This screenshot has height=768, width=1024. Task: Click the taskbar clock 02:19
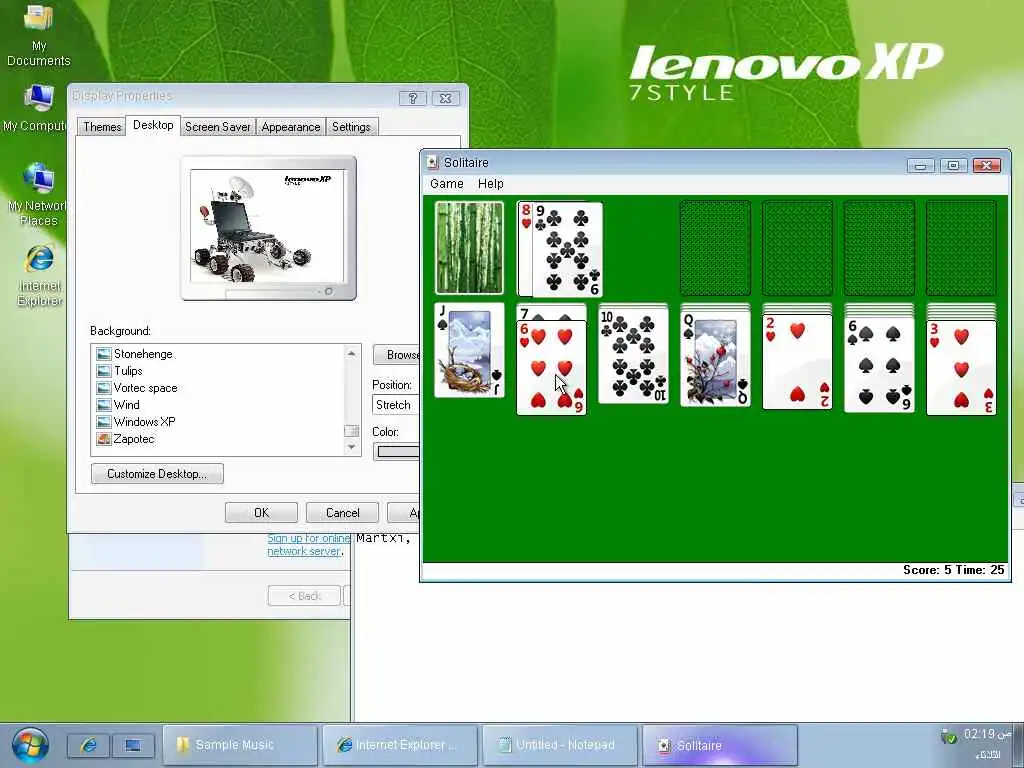coord(987,735)
